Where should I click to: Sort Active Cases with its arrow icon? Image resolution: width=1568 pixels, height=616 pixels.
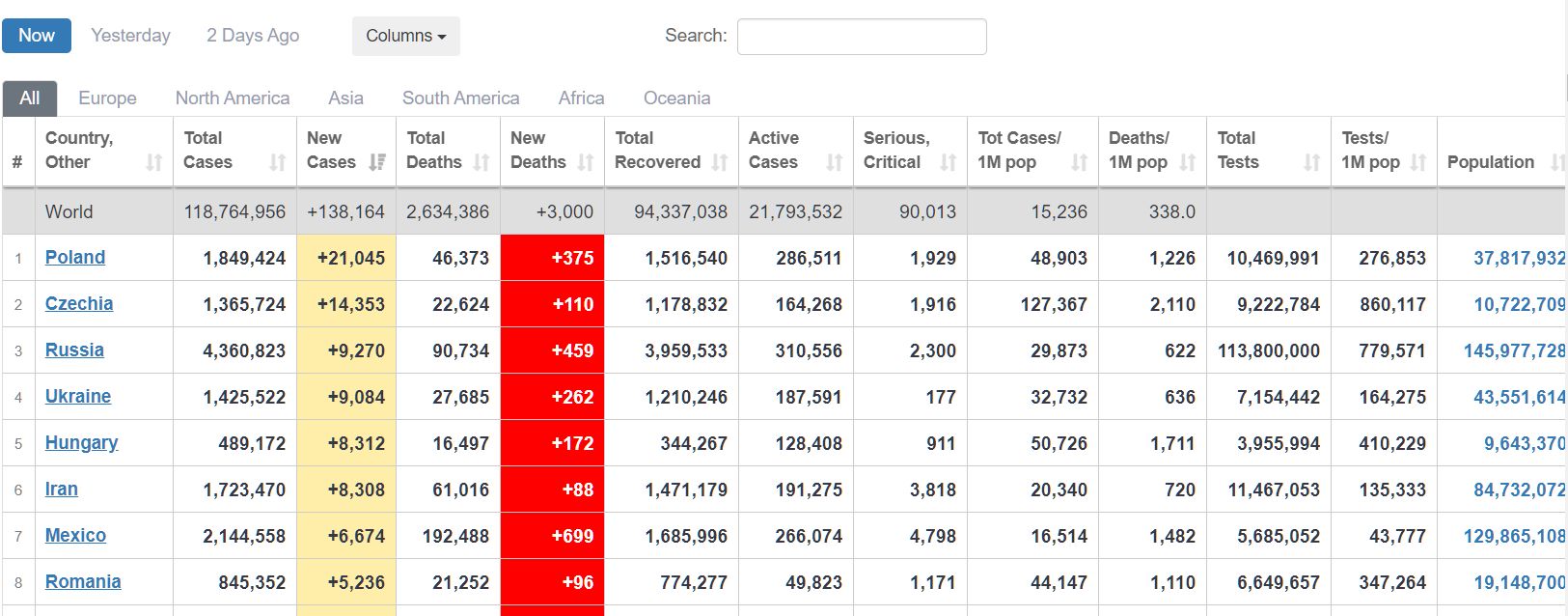(835, 162)
